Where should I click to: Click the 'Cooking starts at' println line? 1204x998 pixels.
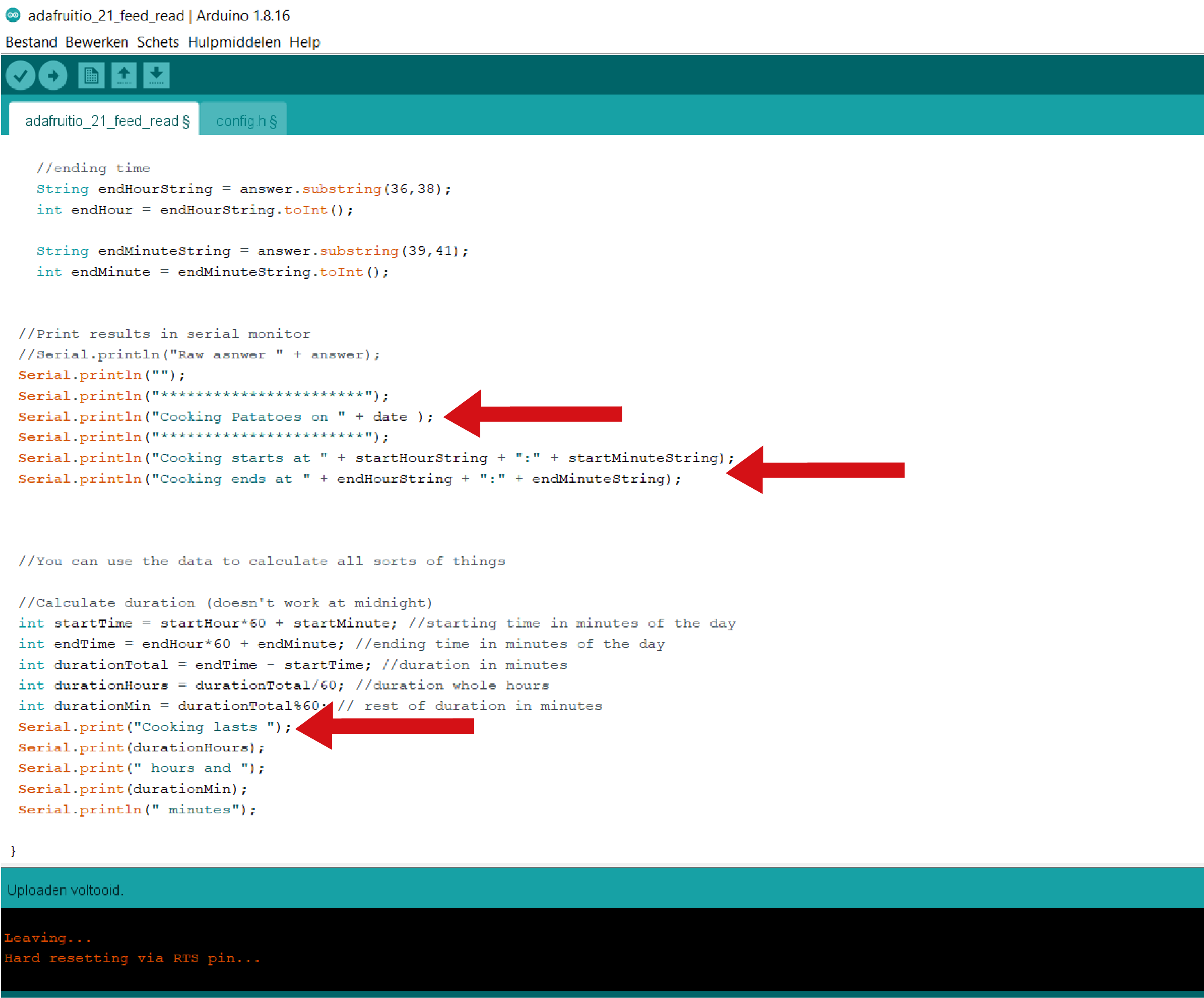[x=376, y=457]
